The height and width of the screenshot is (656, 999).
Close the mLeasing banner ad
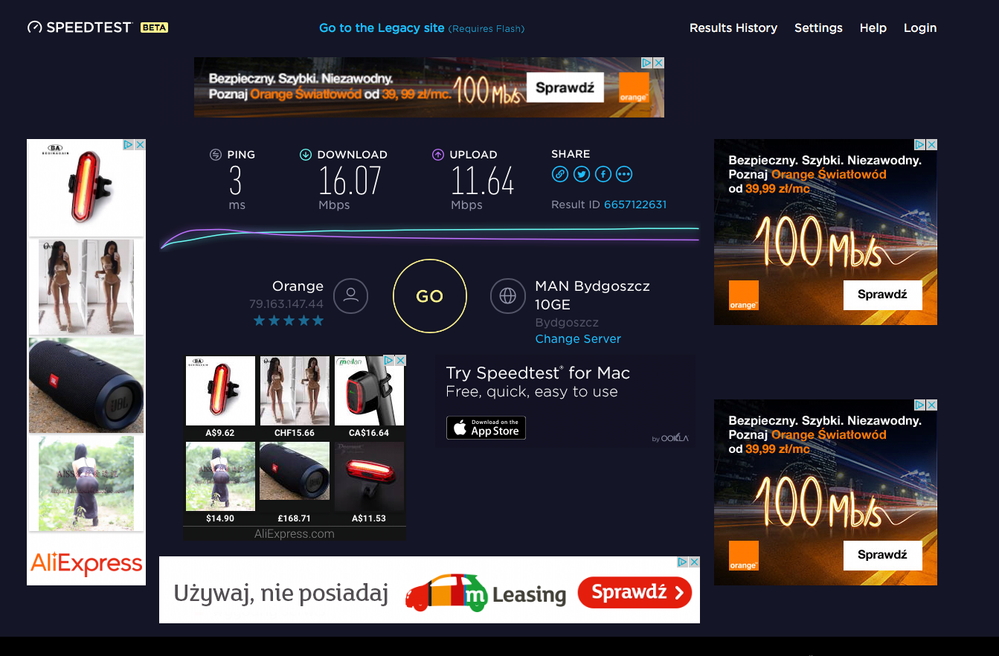coord(694,562)
